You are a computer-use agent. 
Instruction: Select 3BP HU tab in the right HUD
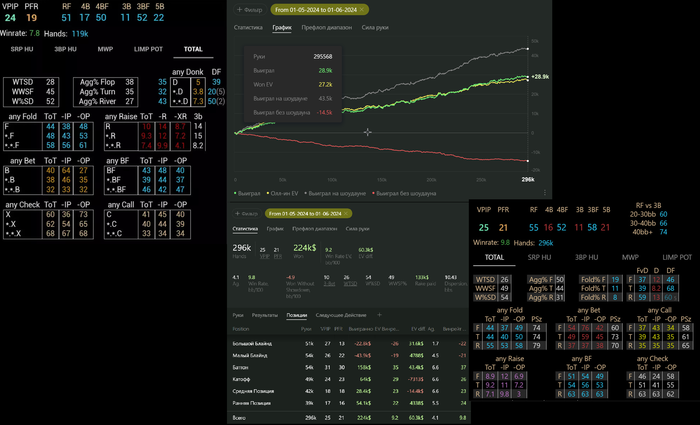586,257
